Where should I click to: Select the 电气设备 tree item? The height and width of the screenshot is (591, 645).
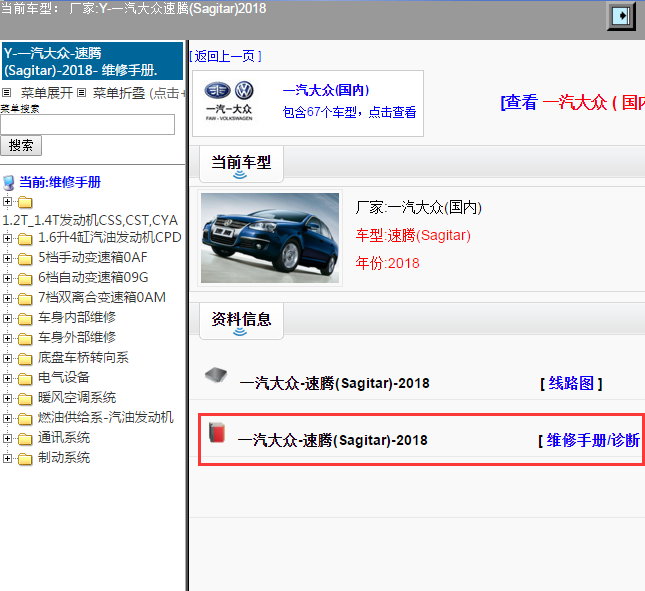tap(64, 378)
